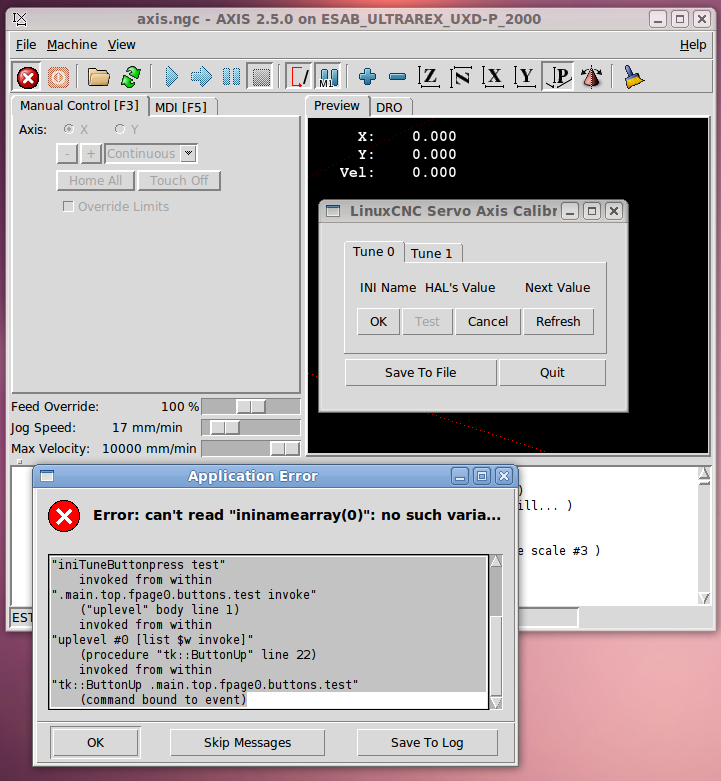This screenshot has height=781, width=721.
Task: Zoom out with the blue minus icon
Action: click(397, 77)
